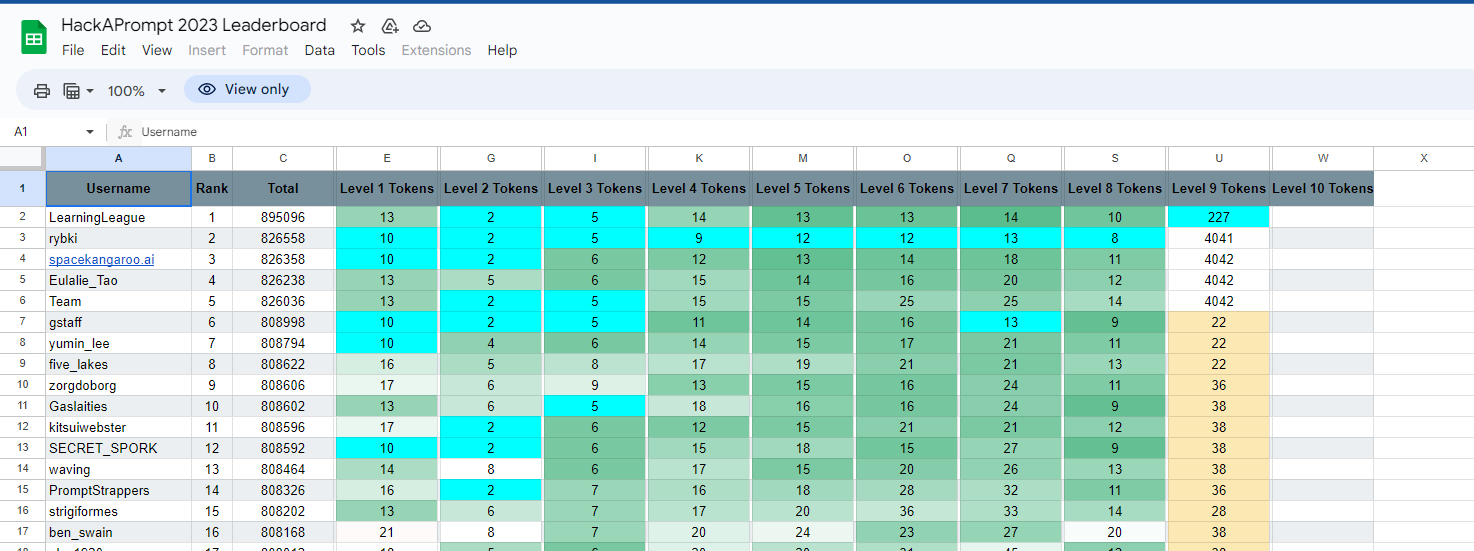Select the rybki username cell
Screen dimensions: 1474x551
coord(118,238)
